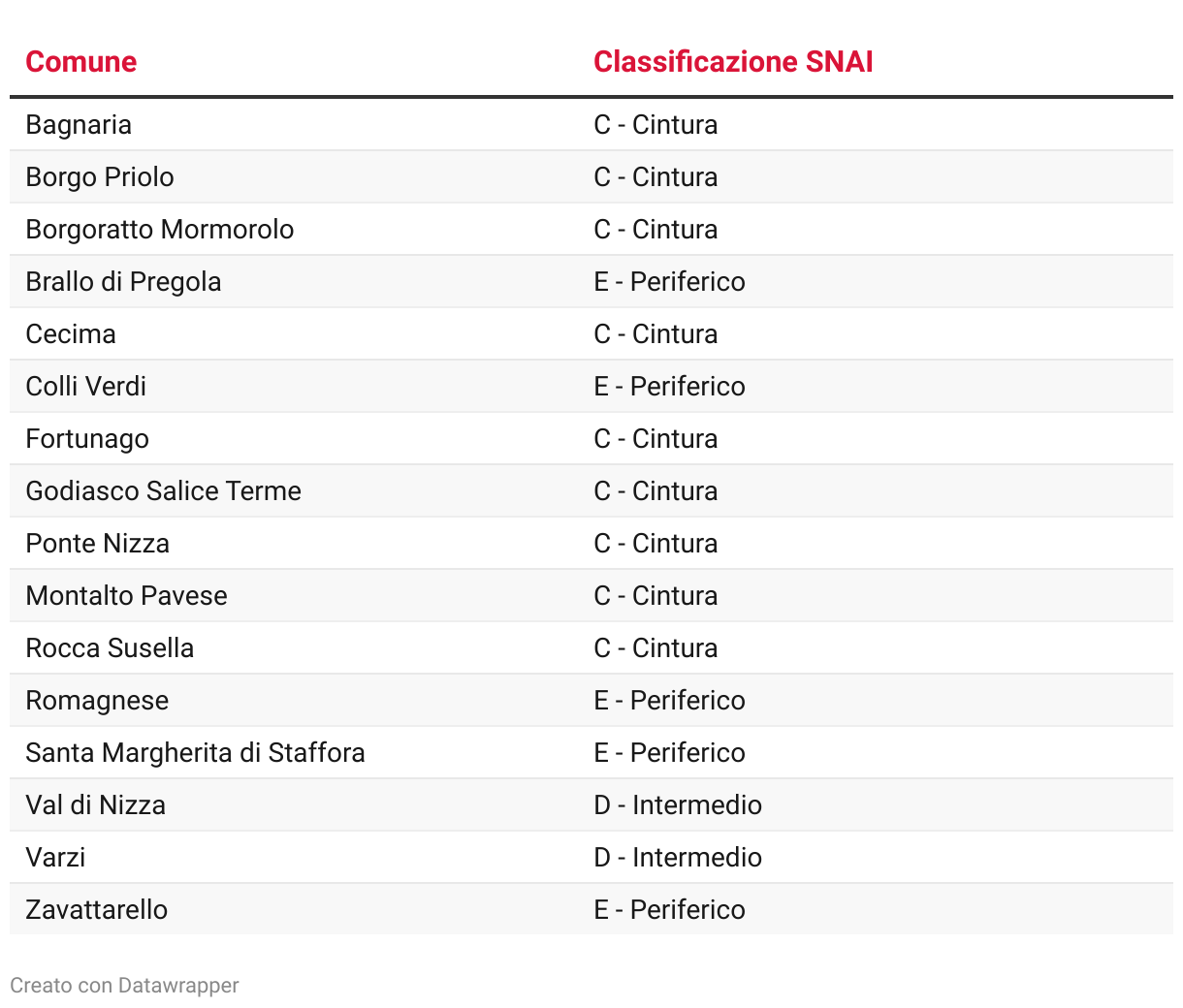Select Brallo di Pregola entry
Screen dimensions: 1183x1008
click(123, 281)
